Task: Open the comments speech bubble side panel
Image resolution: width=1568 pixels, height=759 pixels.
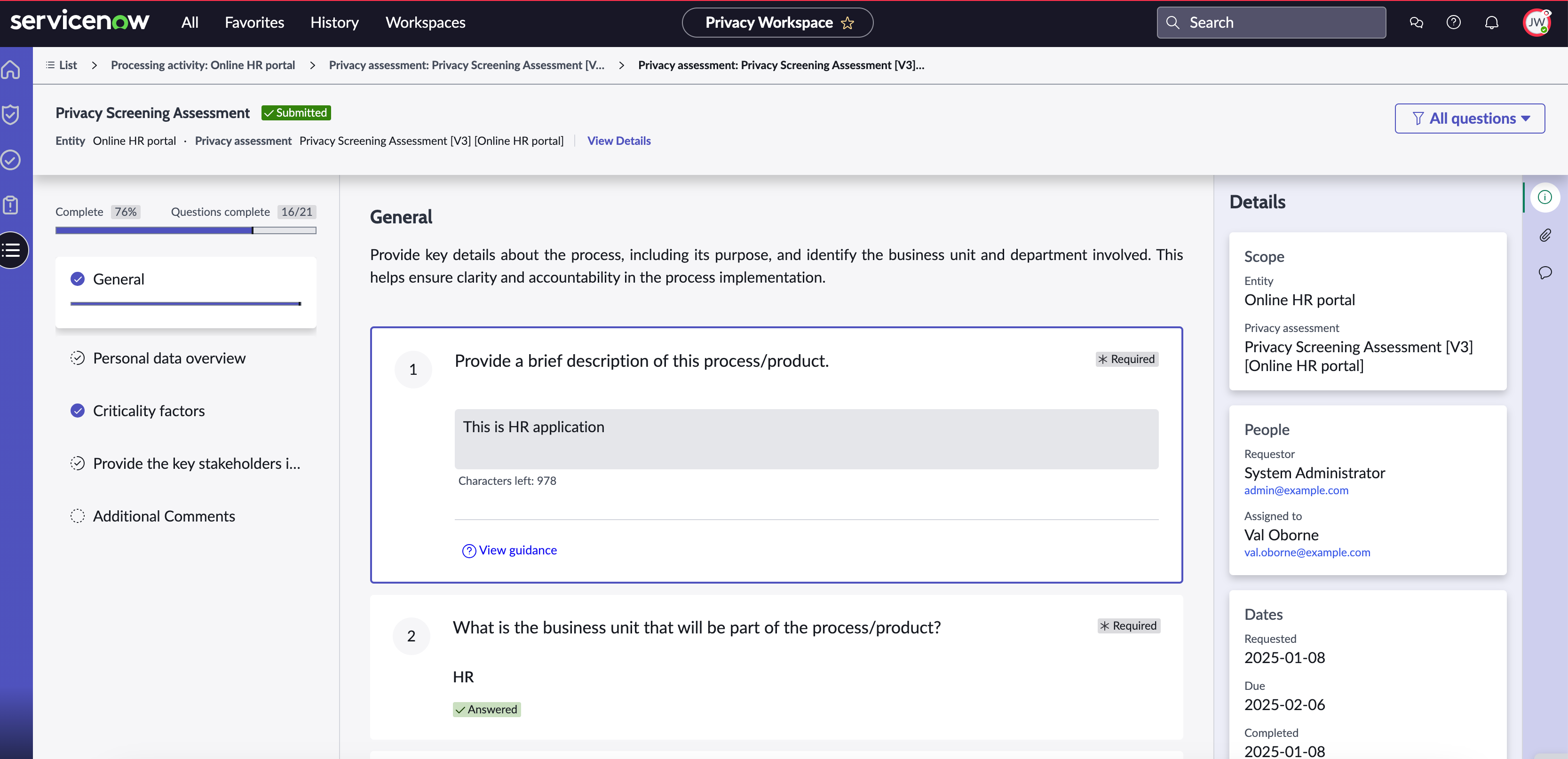Action: [x=1545, y=272]
